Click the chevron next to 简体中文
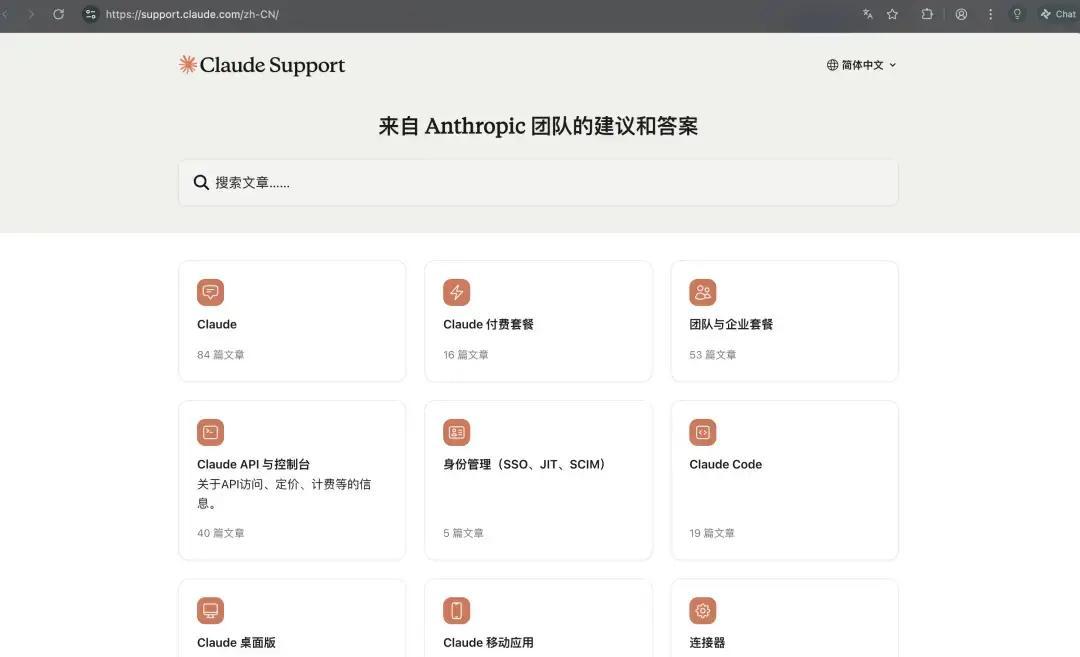Viewport: 1080px width, 657px height. 893,65
